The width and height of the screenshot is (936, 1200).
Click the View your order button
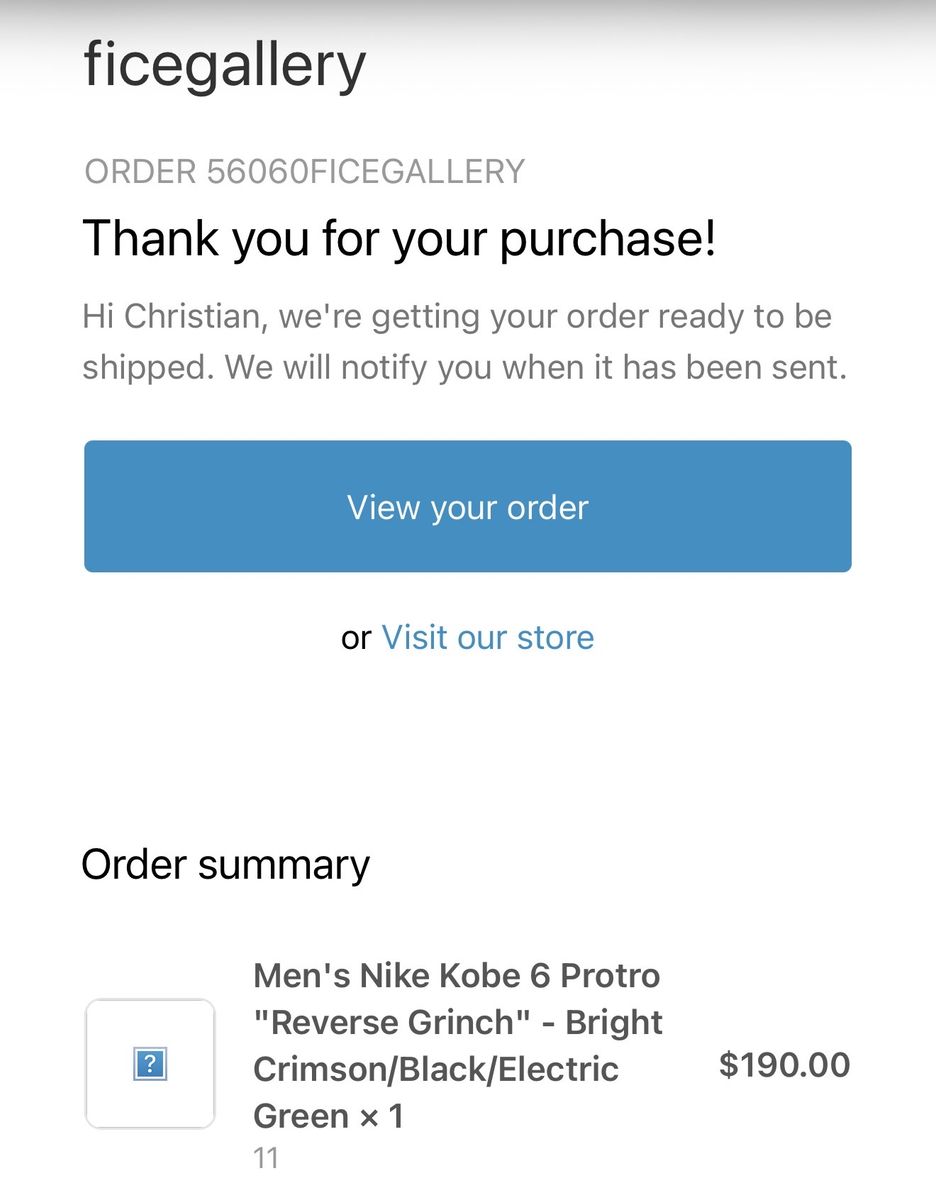pyautogui.click(x=467, y=507)
